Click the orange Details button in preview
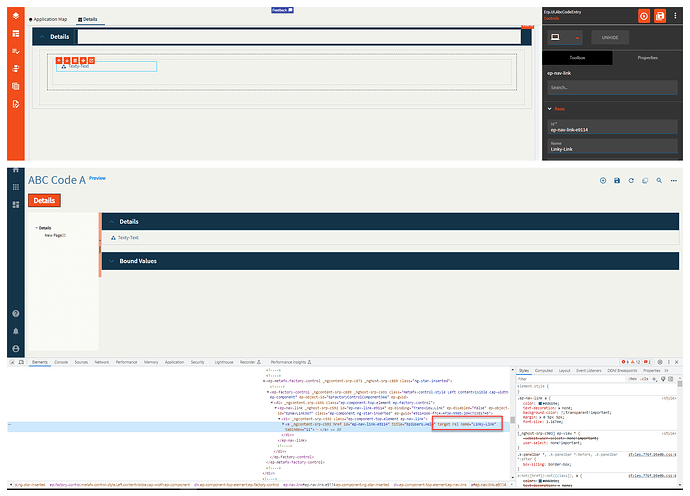 [44, 200]
